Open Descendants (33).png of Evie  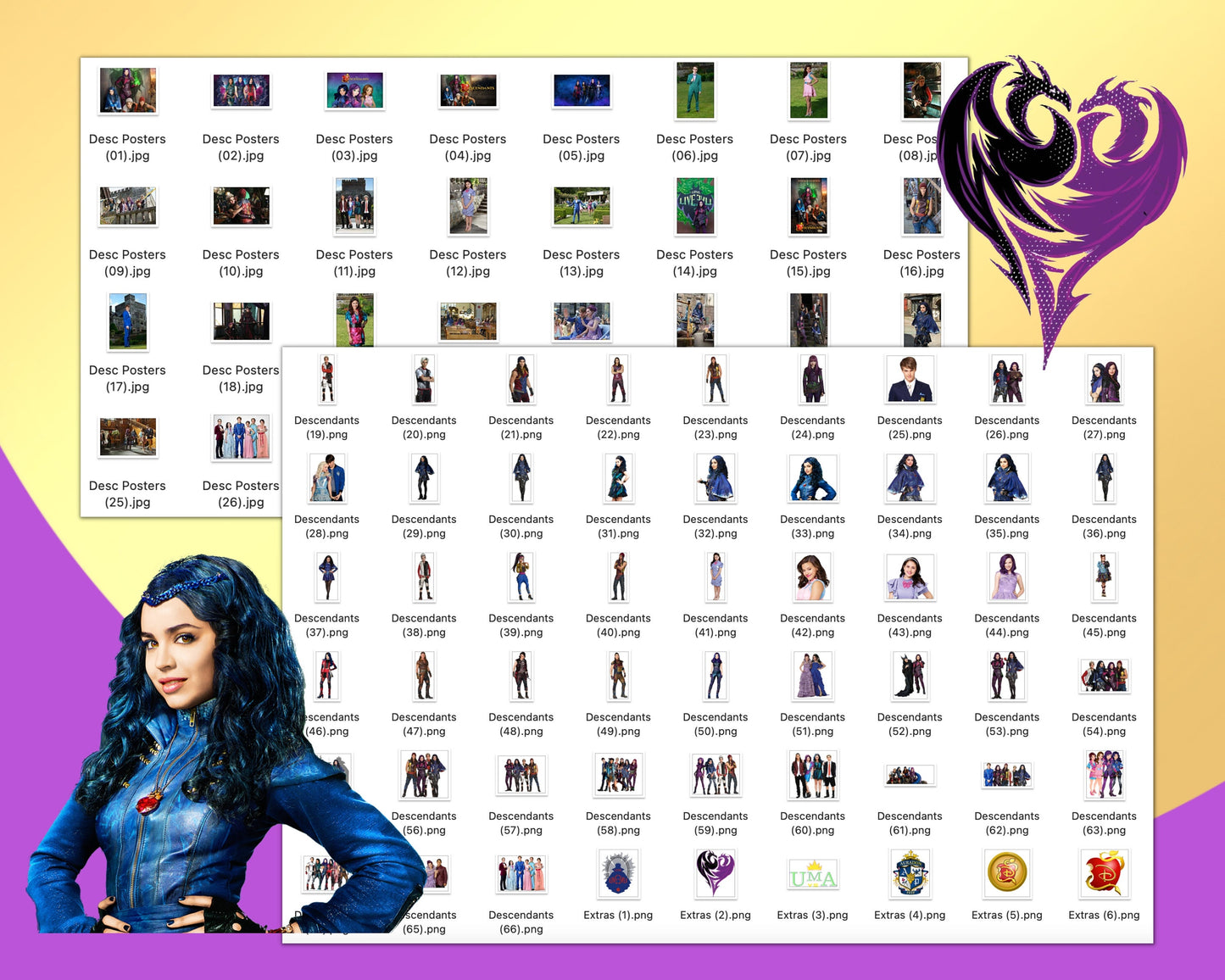[812, 478]
